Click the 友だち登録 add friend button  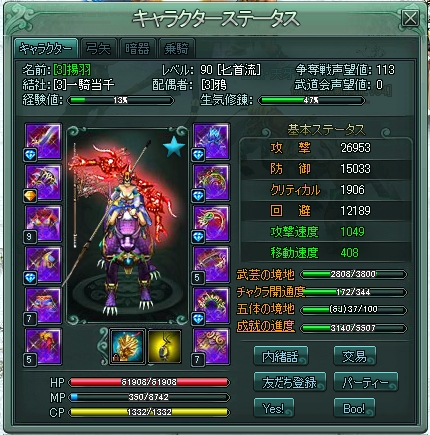(x=289, y=382)
